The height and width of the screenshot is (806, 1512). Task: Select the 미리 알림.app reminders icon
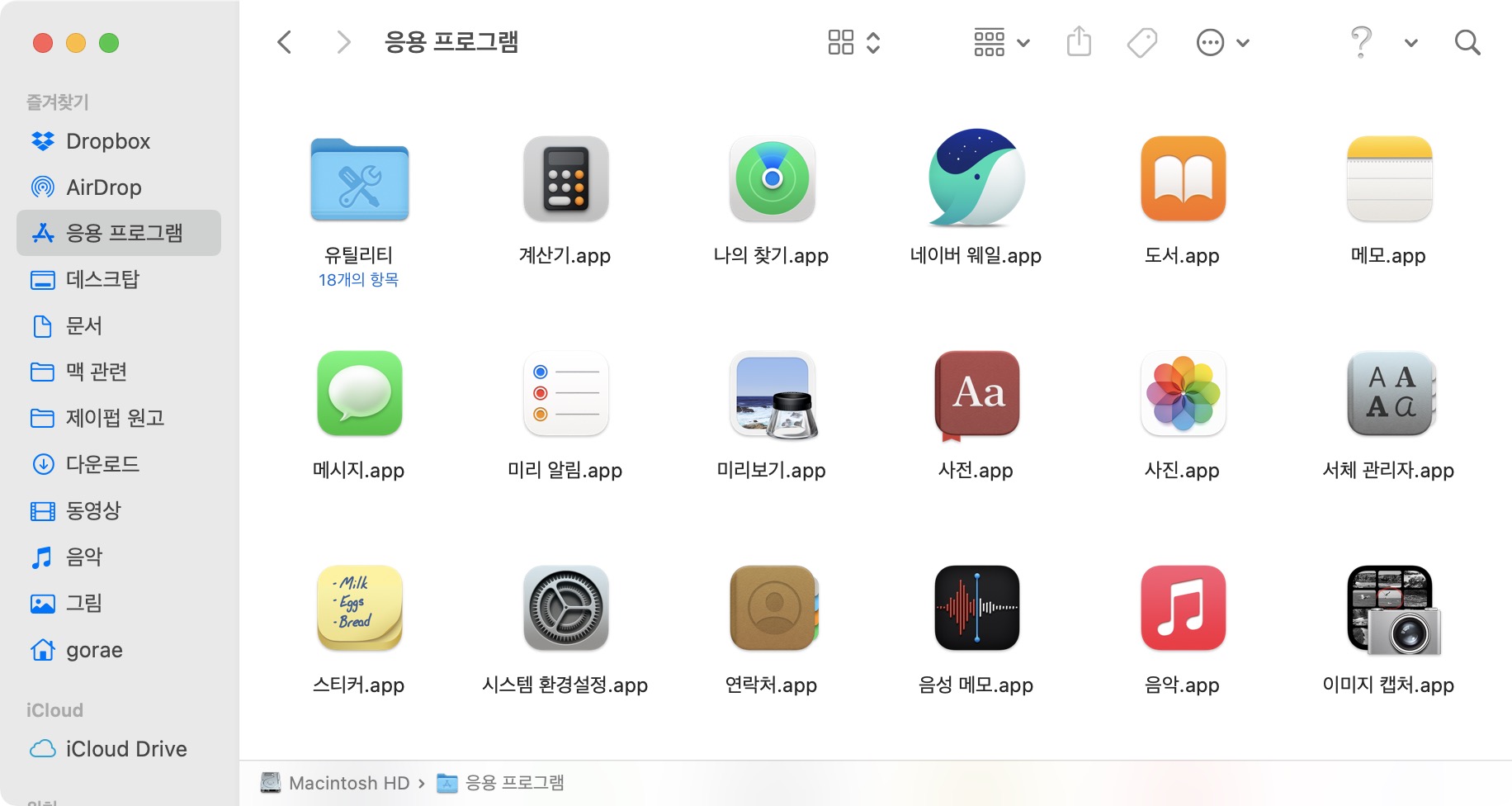coord(565,394)
